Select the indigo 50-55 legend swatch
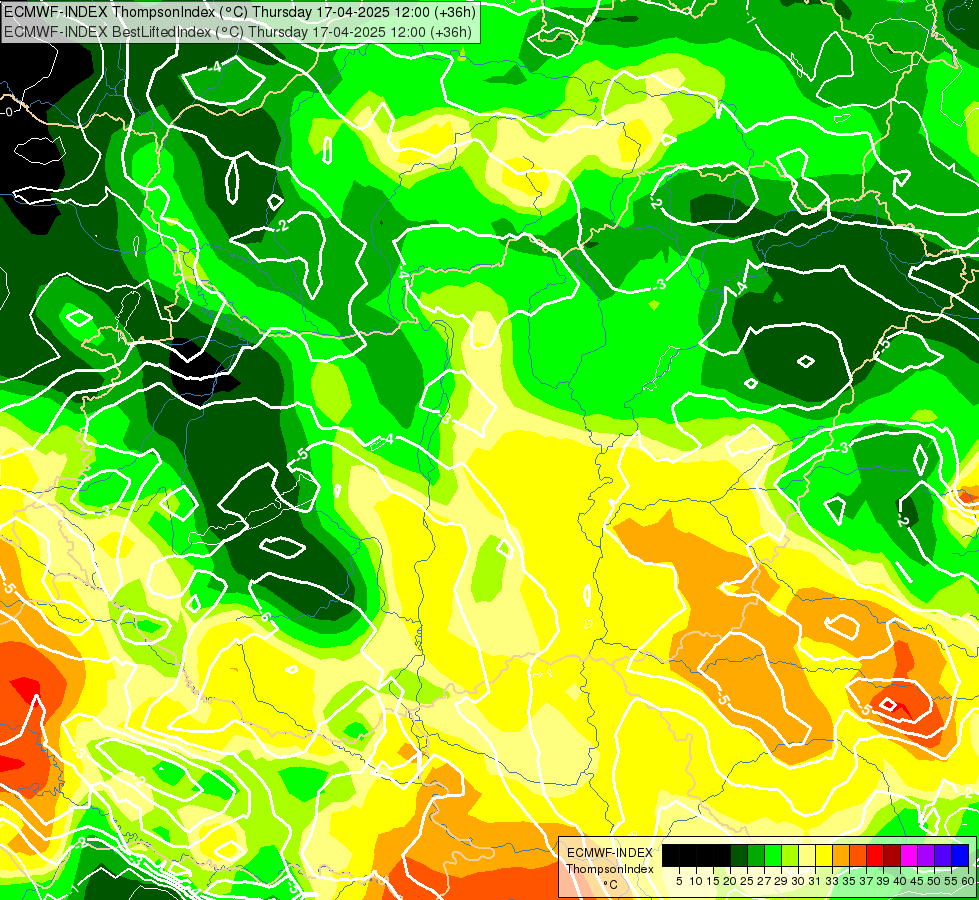 coord(943,856)
